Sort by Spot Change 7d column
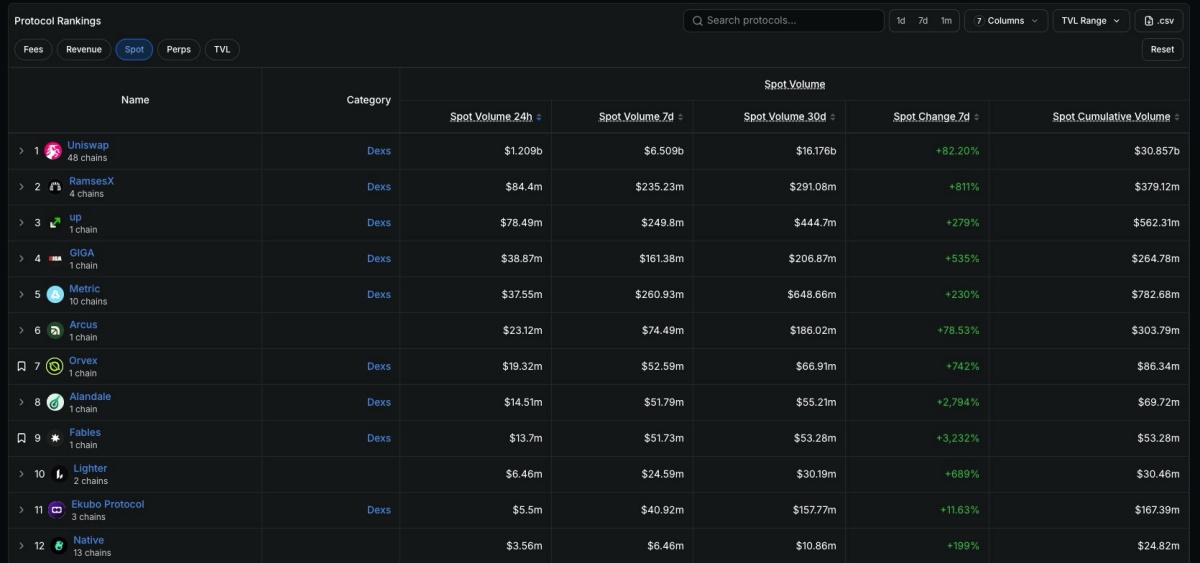 click(x=936, y=117)
